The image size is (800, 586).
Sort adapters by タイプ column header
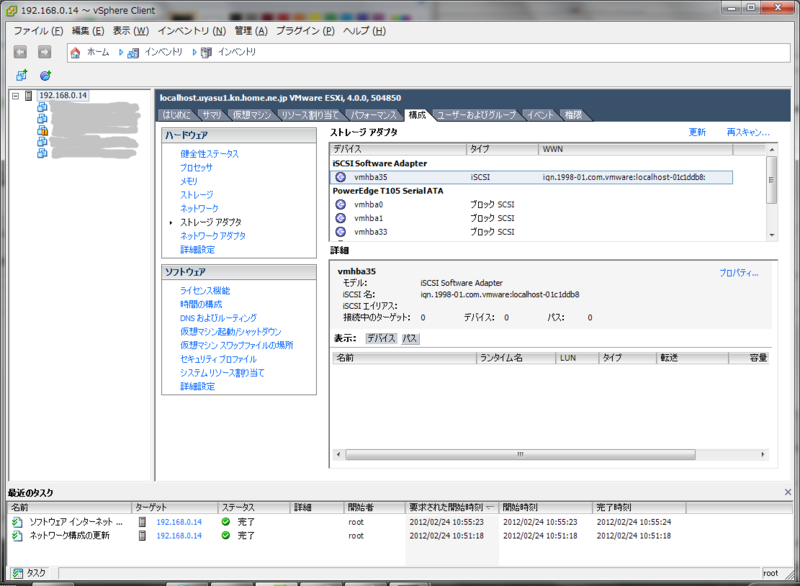[502, 149]
